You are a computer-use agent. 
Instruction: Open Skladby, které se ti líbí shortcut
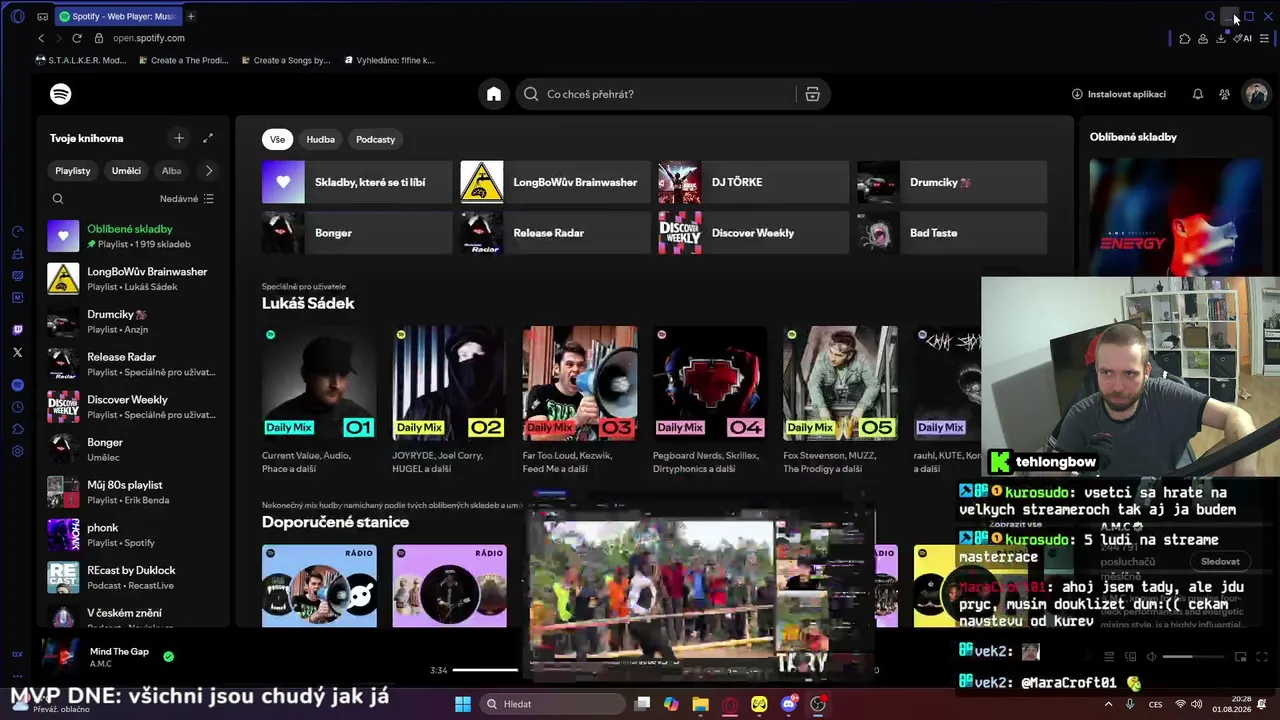pyautogui.click(x=357, y=182)
